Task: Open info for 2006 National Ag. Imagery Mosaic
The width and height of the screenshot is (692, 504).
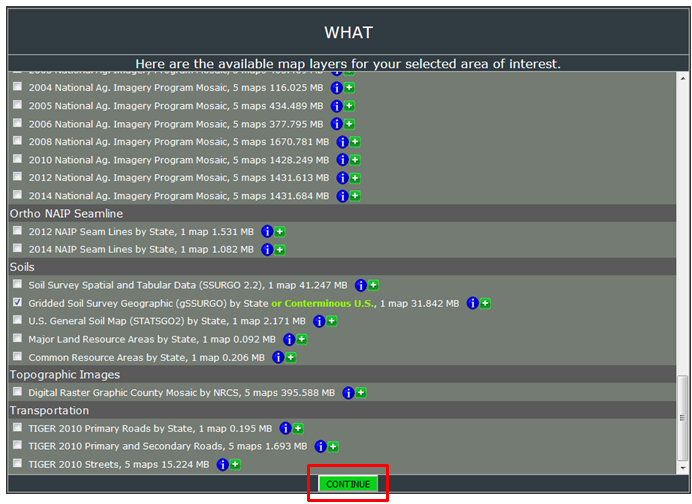Action: [336, 124]
